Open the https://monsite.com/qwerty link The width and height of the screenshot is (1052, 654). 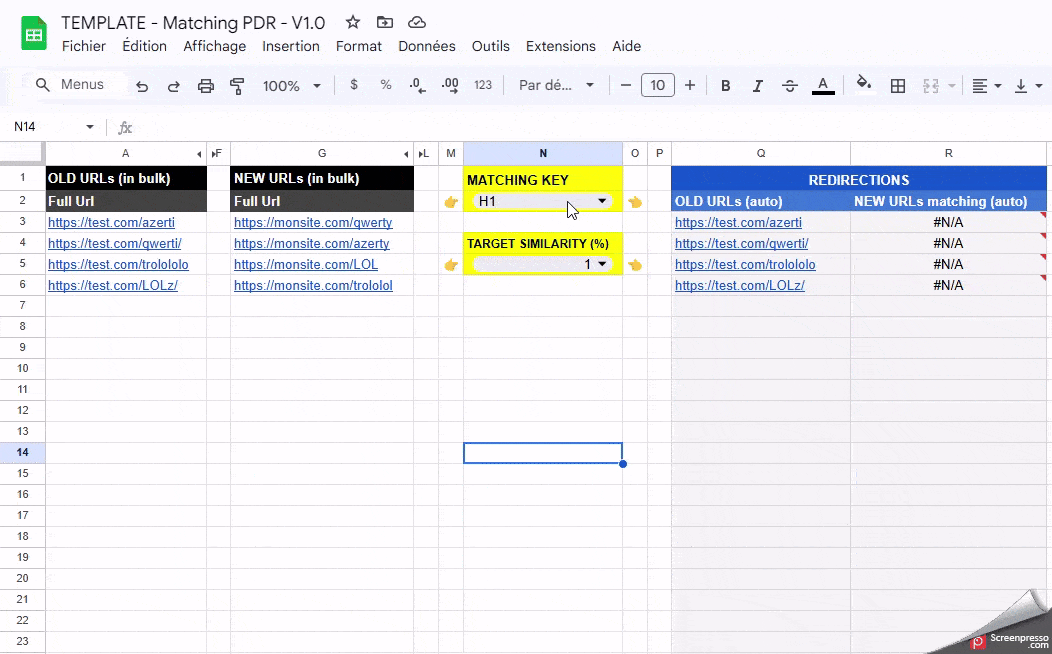(313, 222)
